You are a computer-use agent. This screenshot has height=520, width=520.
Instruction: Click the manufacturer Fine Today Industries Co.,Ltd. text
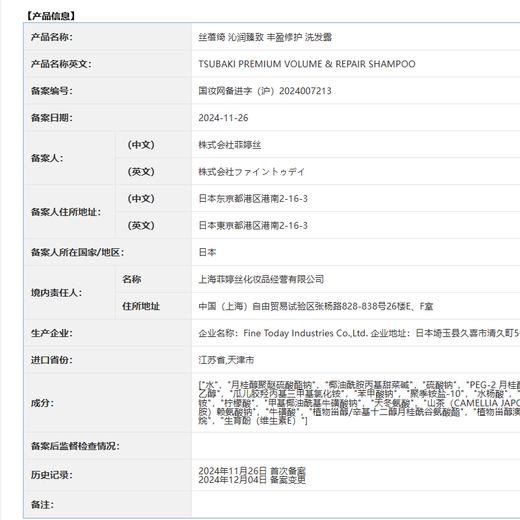pos(305,333)
